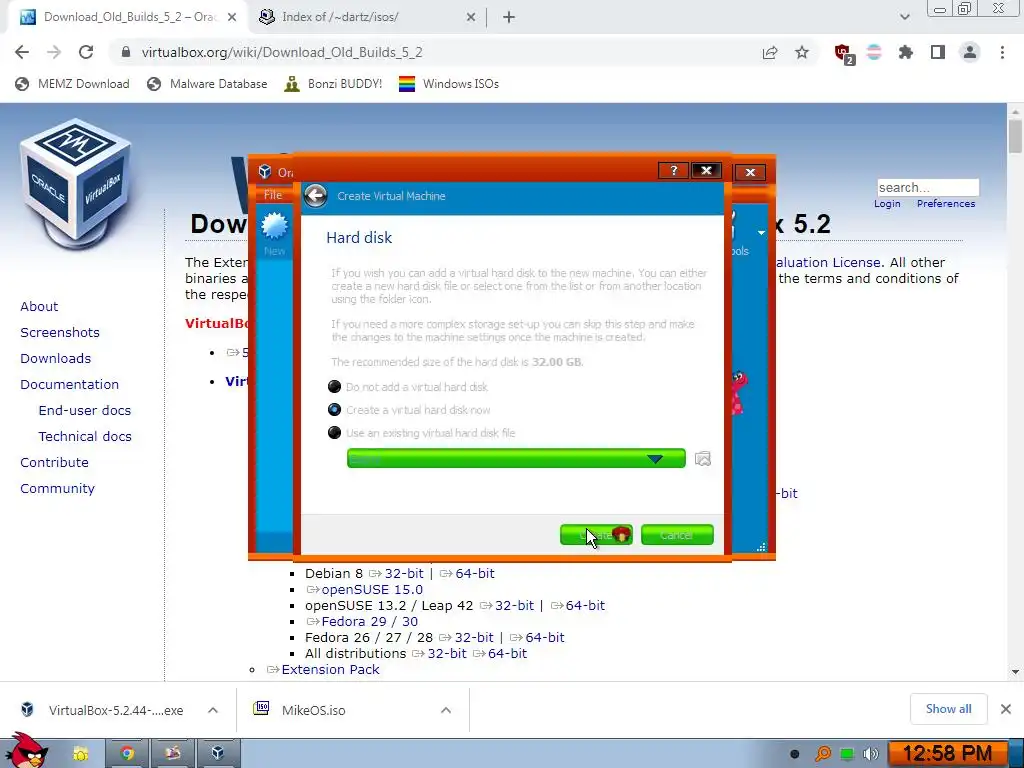The height and width of the screenshot is (768, 1024).
Task: Open the File menu in VirtualBox Manager
Action: click(273, 195)
